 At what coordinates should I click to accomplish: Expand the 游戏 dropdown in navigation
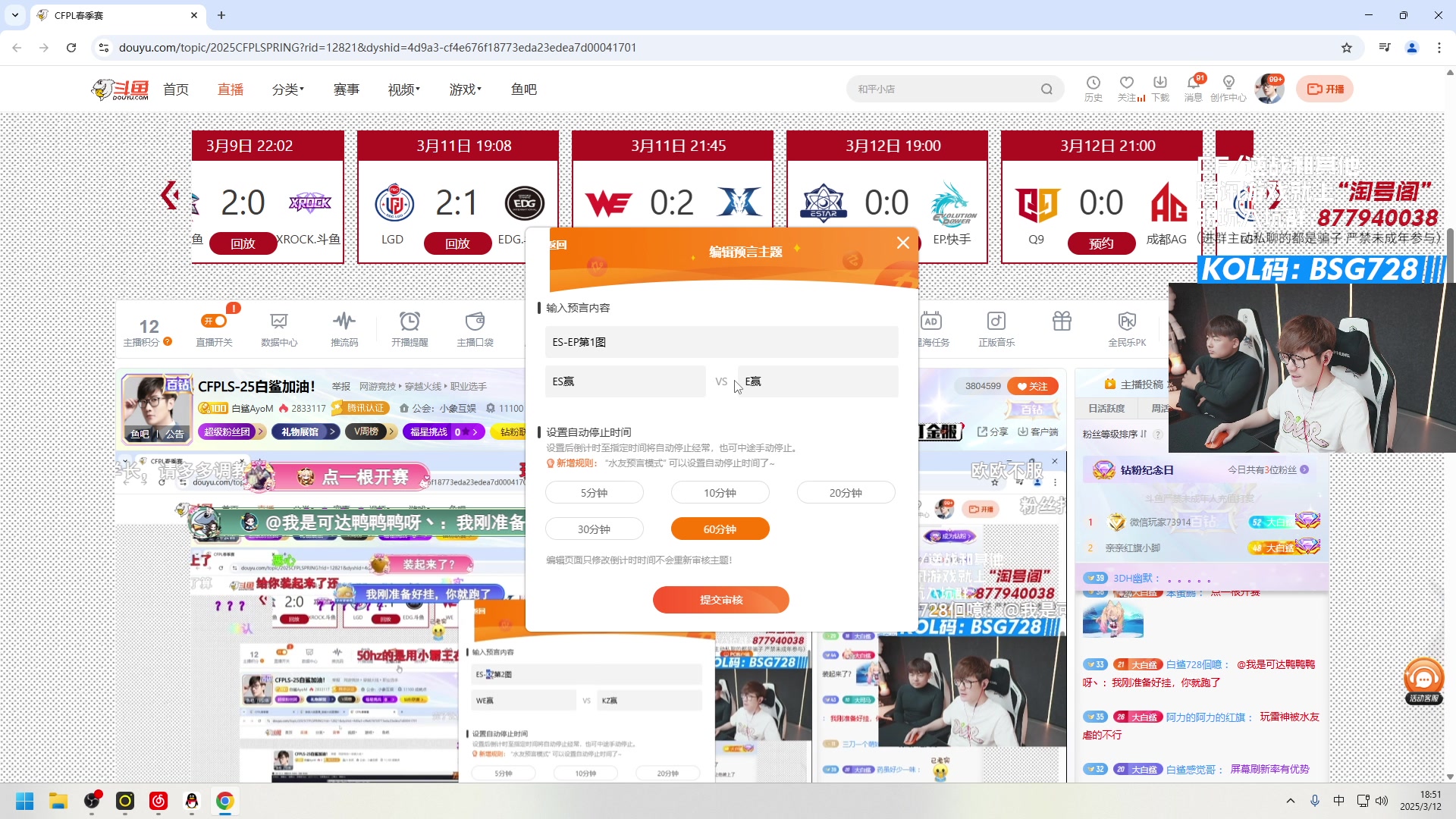pyautogui.click(x=465, y=89)
